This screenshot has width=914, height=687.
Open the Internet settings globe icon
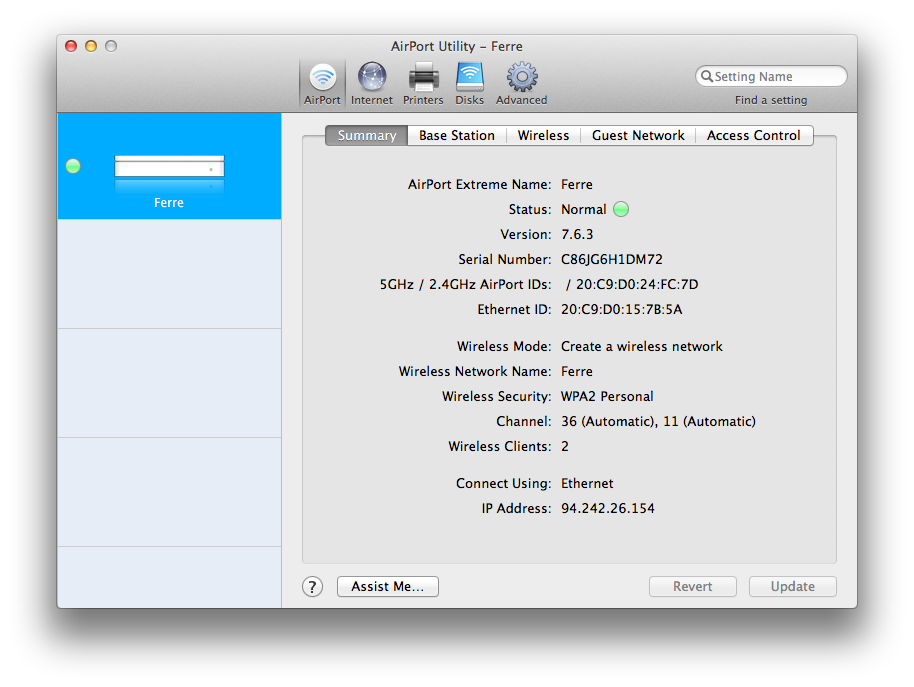pyautogui.click(x=372, y=83)
